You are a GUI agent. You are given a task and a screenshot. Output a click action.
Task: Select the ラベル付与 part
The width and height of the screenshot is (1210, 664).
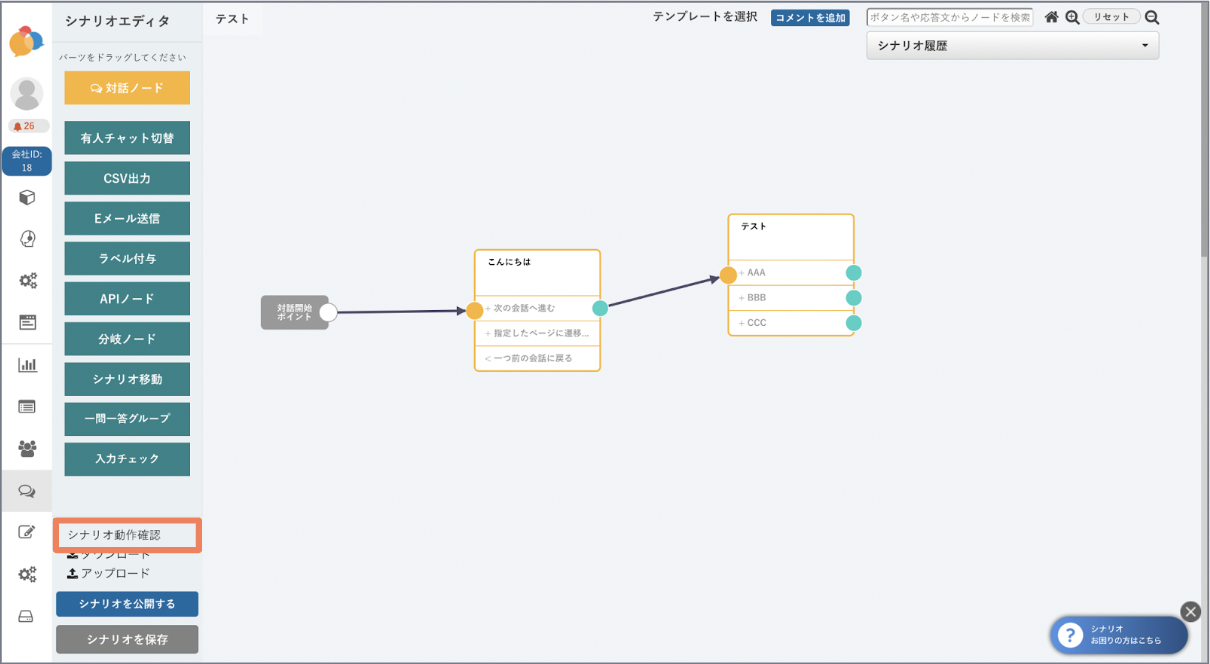(127, 258)
